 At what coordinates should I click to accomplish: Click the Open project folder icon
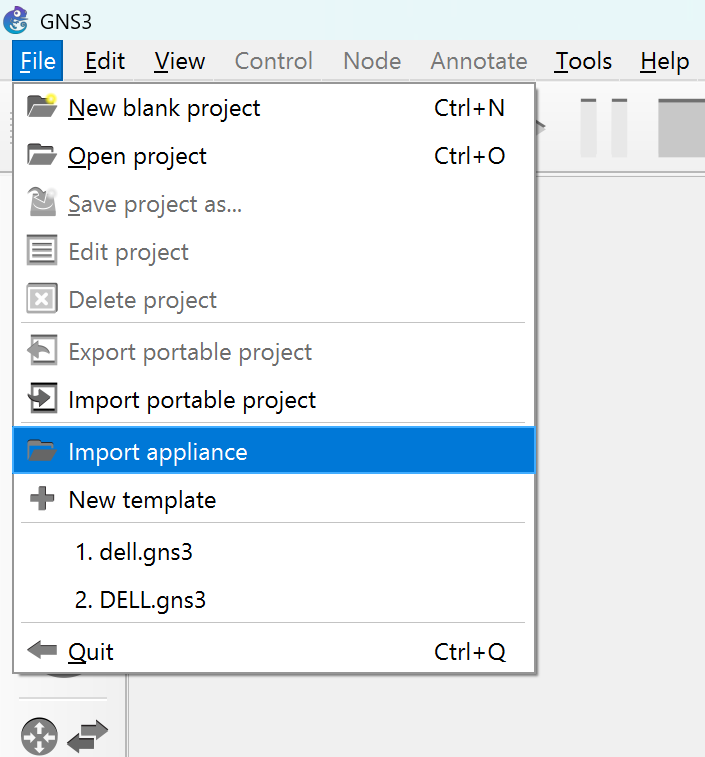[42, 155]
